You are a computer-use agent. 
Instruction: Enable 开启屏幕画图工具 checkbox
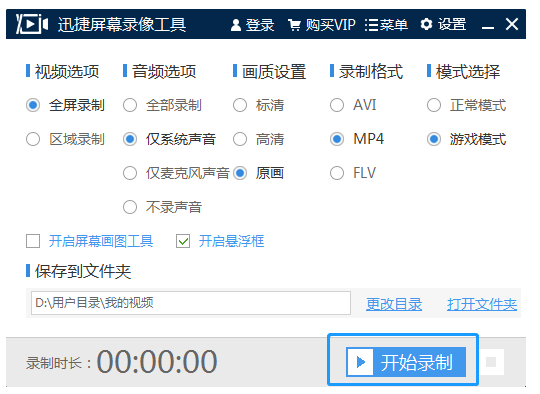pos(33,241)
